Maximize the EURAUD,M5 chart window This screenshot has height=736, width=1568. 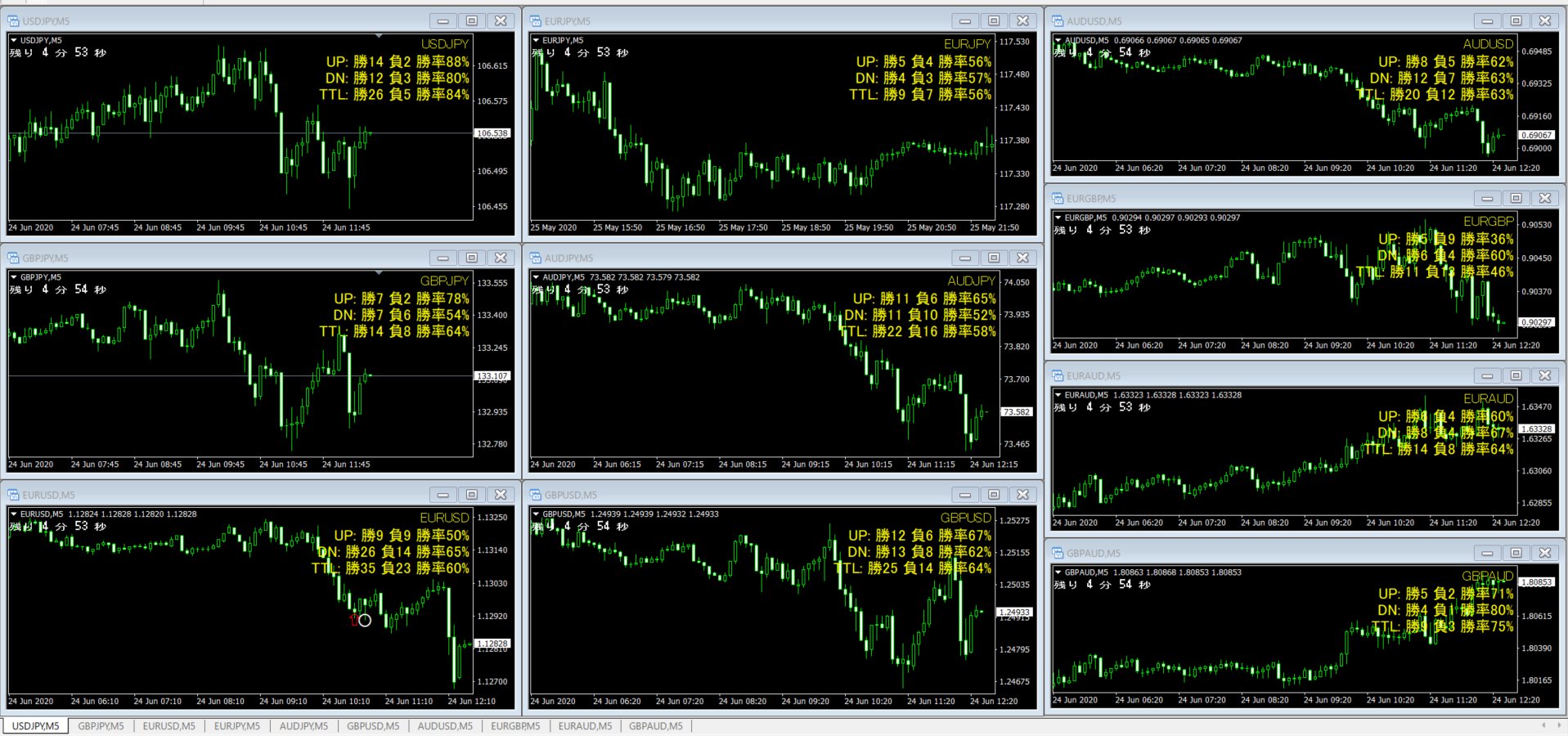pyautogui.click(x=1516, y=376)
